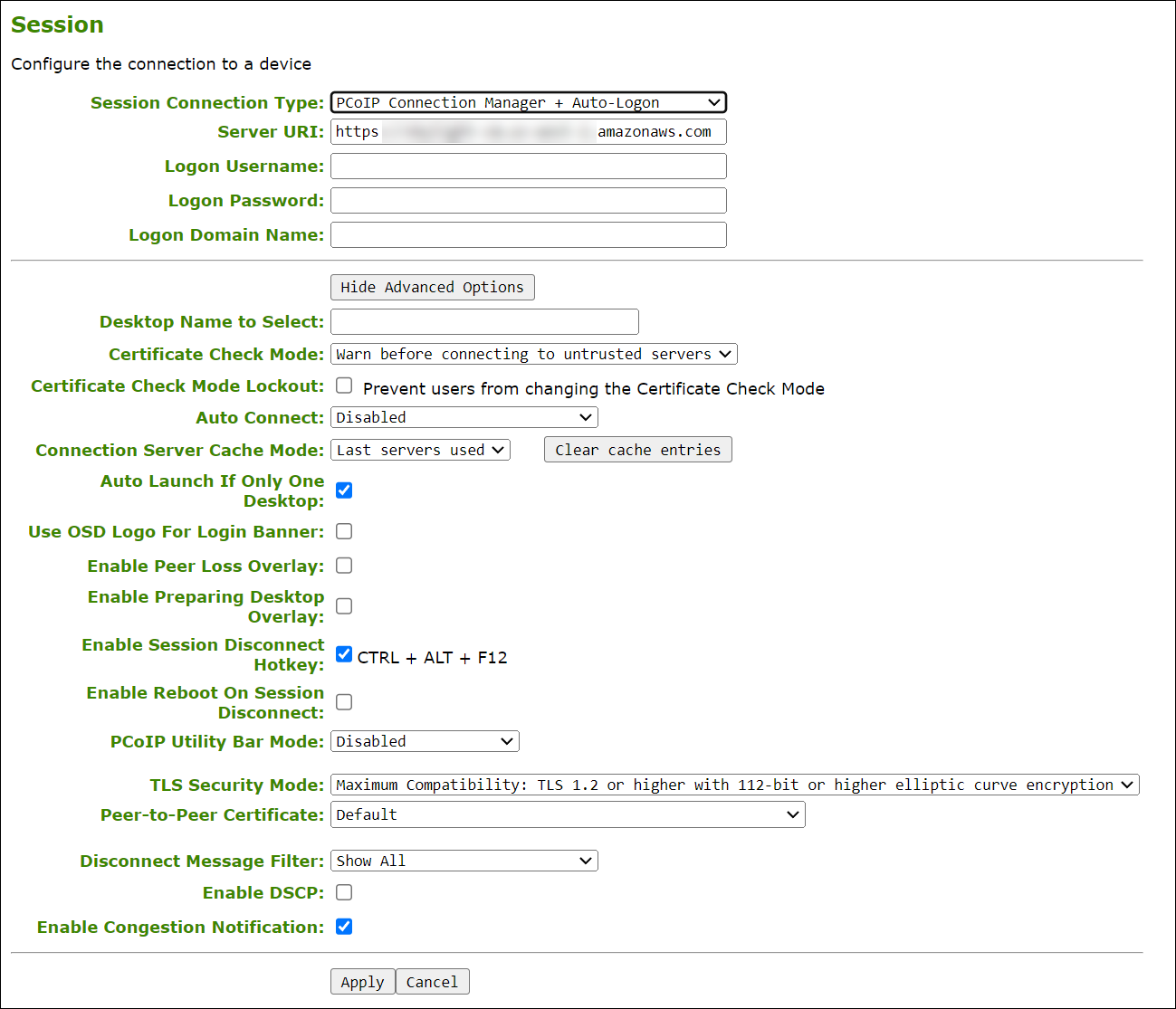1176x1009 pixels.
Task: Enable Reboot On Session Disconnect checkbox
Action: coord(344,702)
